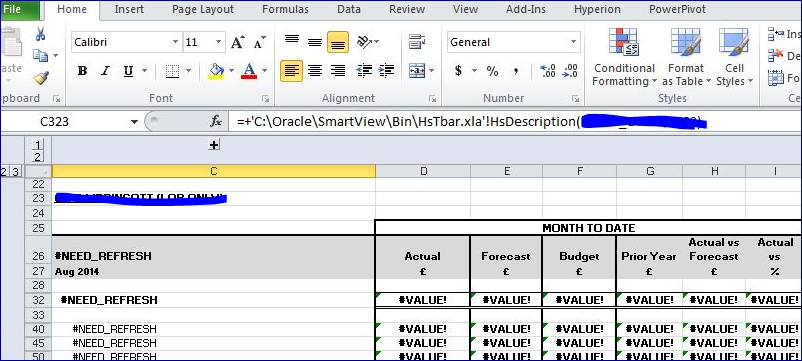Open Alignment dialog launcher
The width and height of the screenshot is (802, 361).
click(x=433, y=98)
